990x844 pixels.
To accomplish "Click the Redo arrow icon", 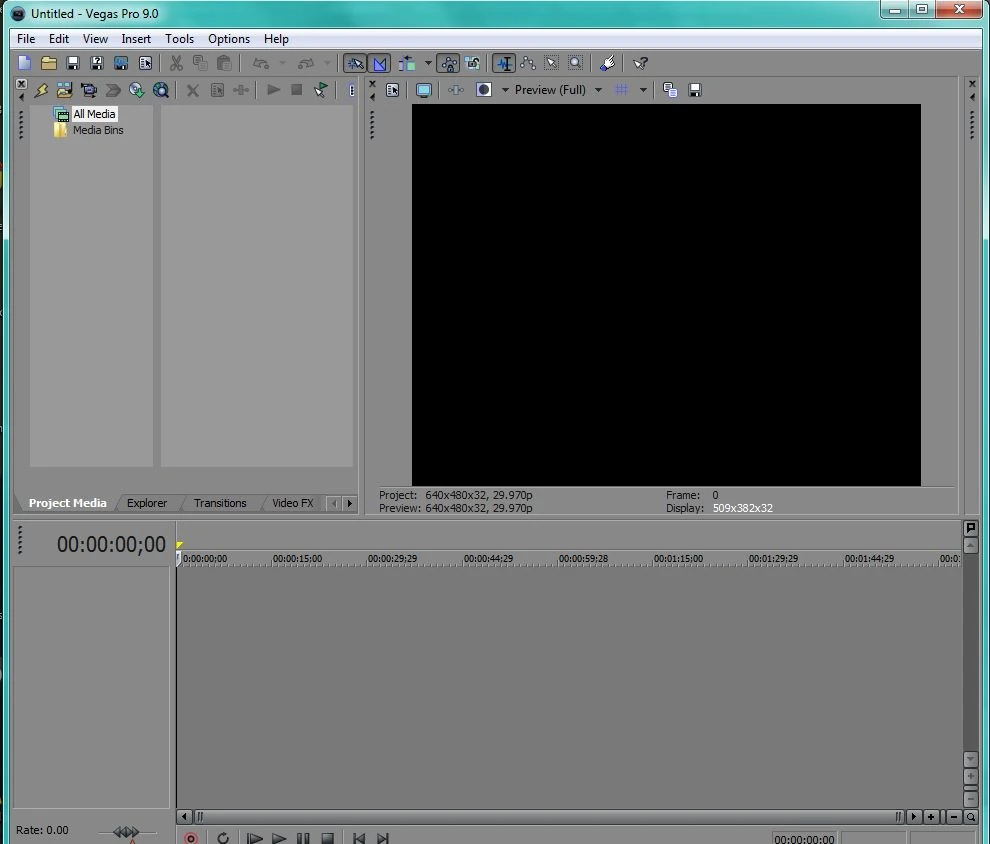I will (x=306, y=63).
